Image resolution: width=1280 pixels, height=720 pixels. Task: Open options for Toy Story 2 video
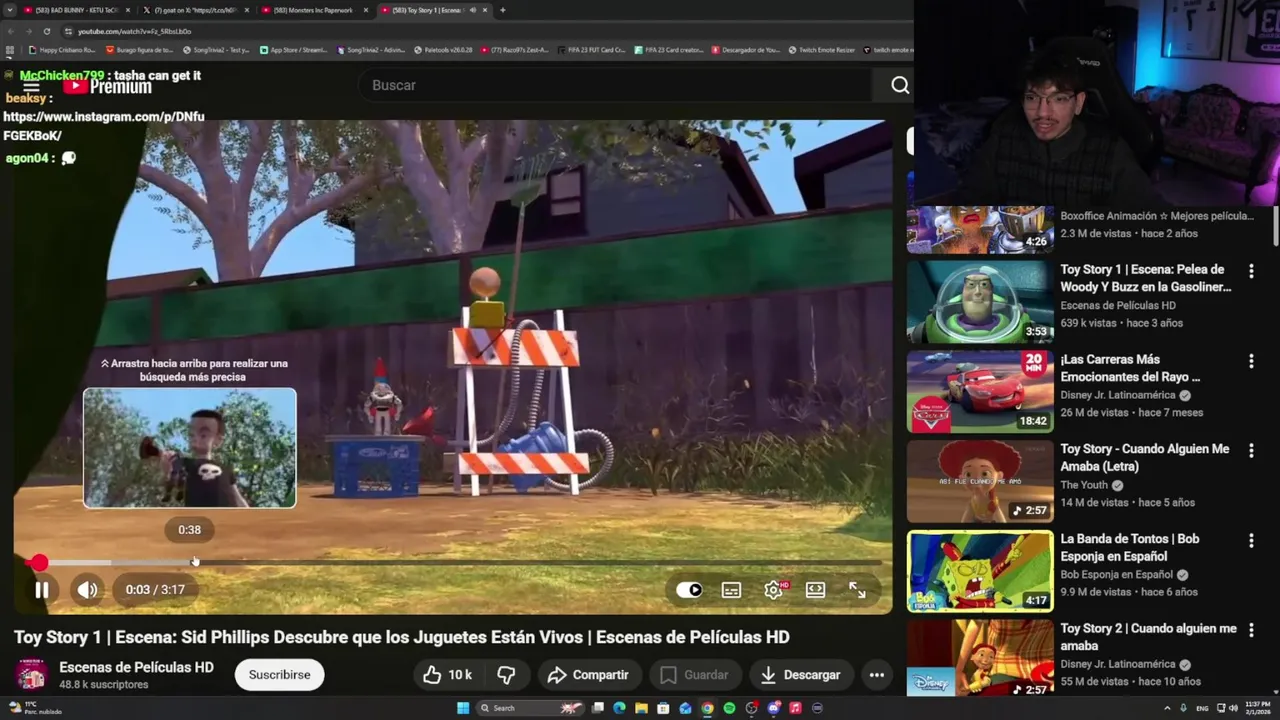click(x=1251, y=630)
